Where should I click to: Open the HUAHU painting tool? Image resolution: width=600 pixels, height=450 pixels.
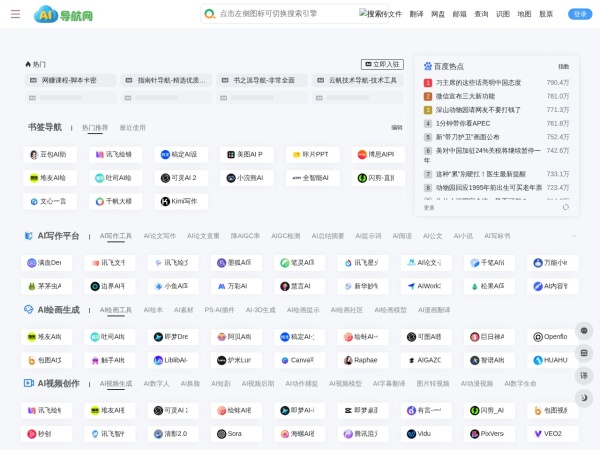pos(553,360)
